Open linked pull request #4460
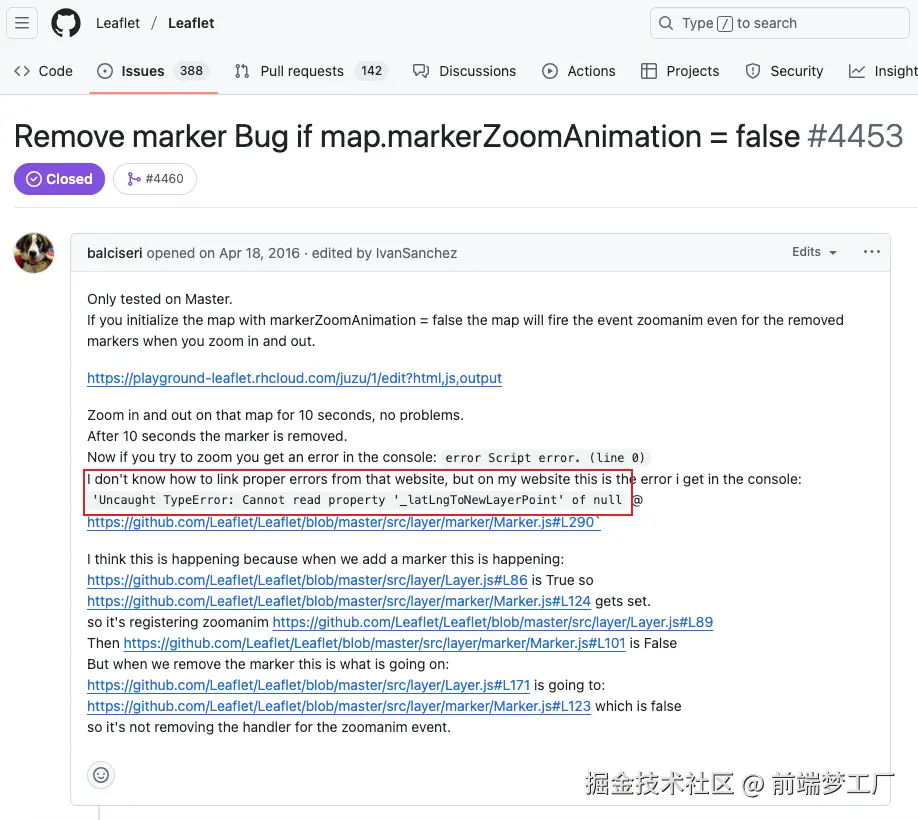The height and width of the screenshot is (820, 918). [155, 179]
